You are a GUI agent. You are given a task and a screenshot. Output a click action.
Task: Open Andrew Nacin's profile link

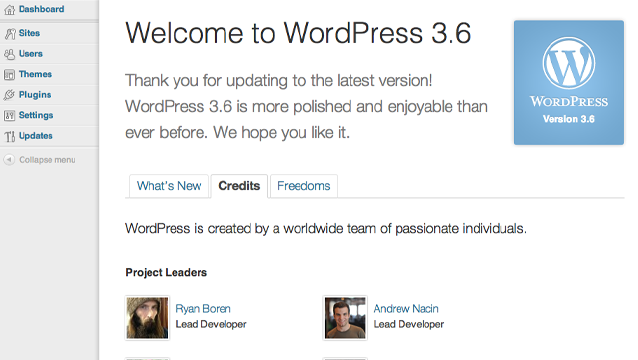(x=406, y=309)
